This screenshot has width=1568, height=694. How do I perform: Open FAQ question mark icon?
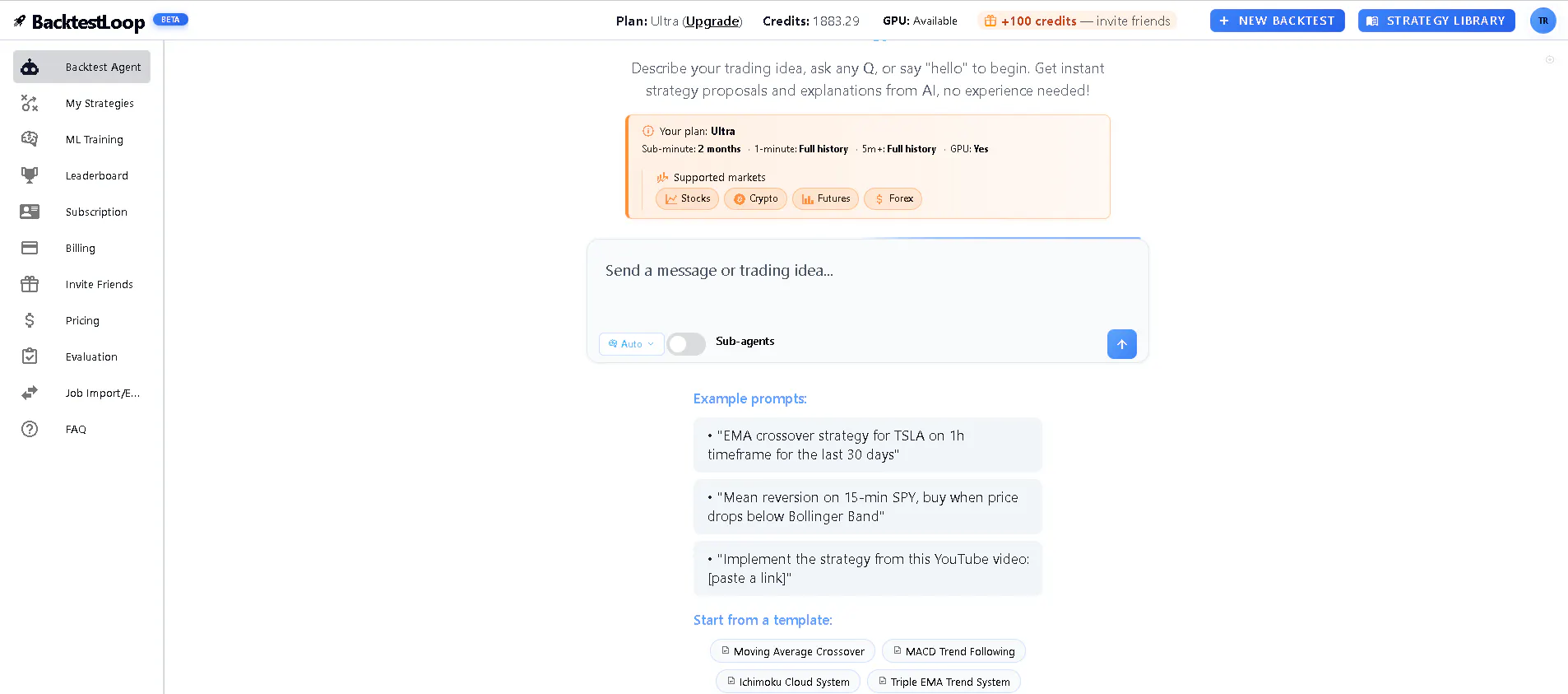[x=30, y=429]
